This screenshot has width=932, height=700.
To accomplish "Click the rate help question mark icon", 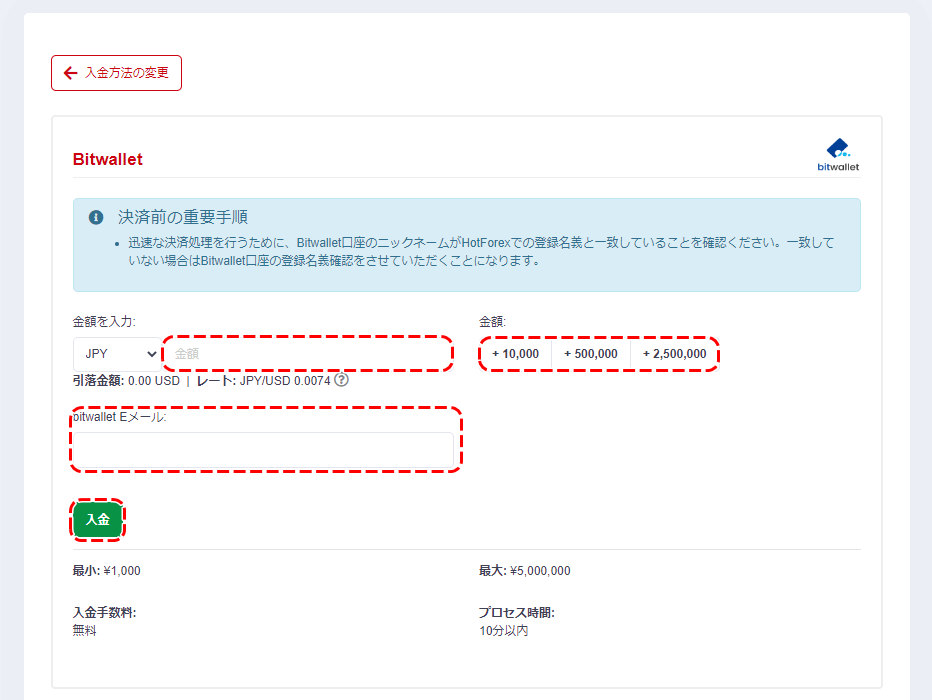I will [341, 380].
